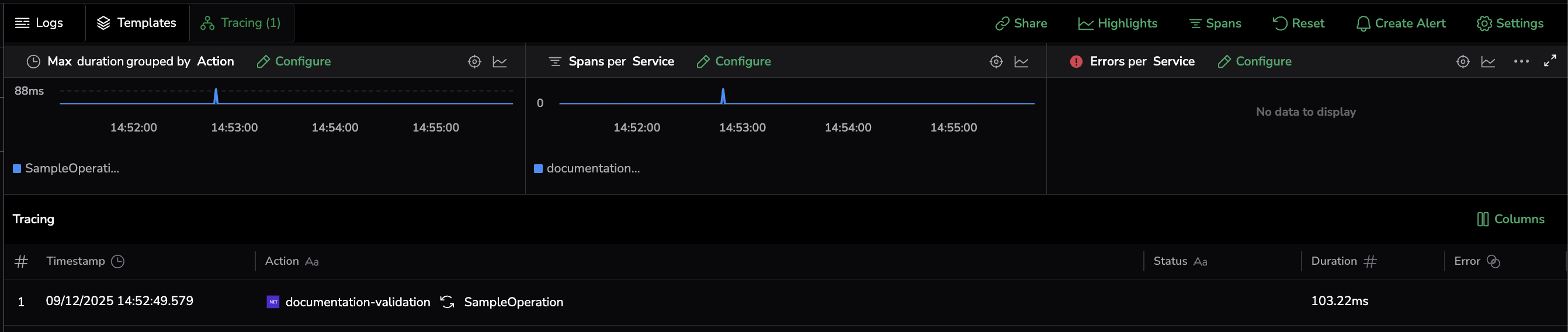Screen dimensions: 1568x332
Task: Open the Columns chooser
Action: [1510, 219]
